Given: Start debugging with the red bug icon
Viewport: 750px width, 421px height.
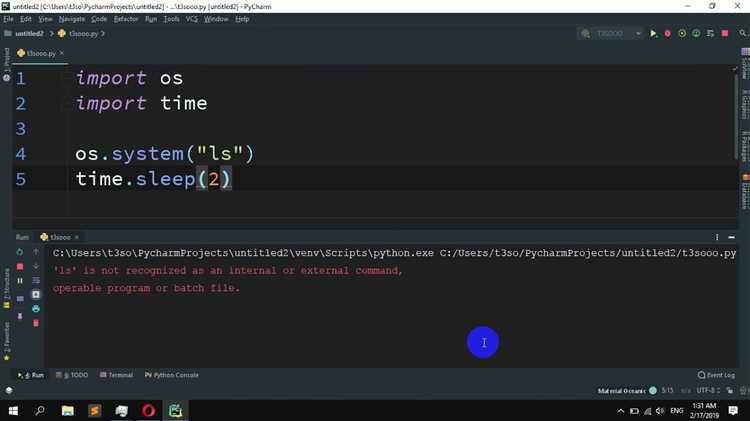Looking at the screenshot, I should [x=667, y=33].
